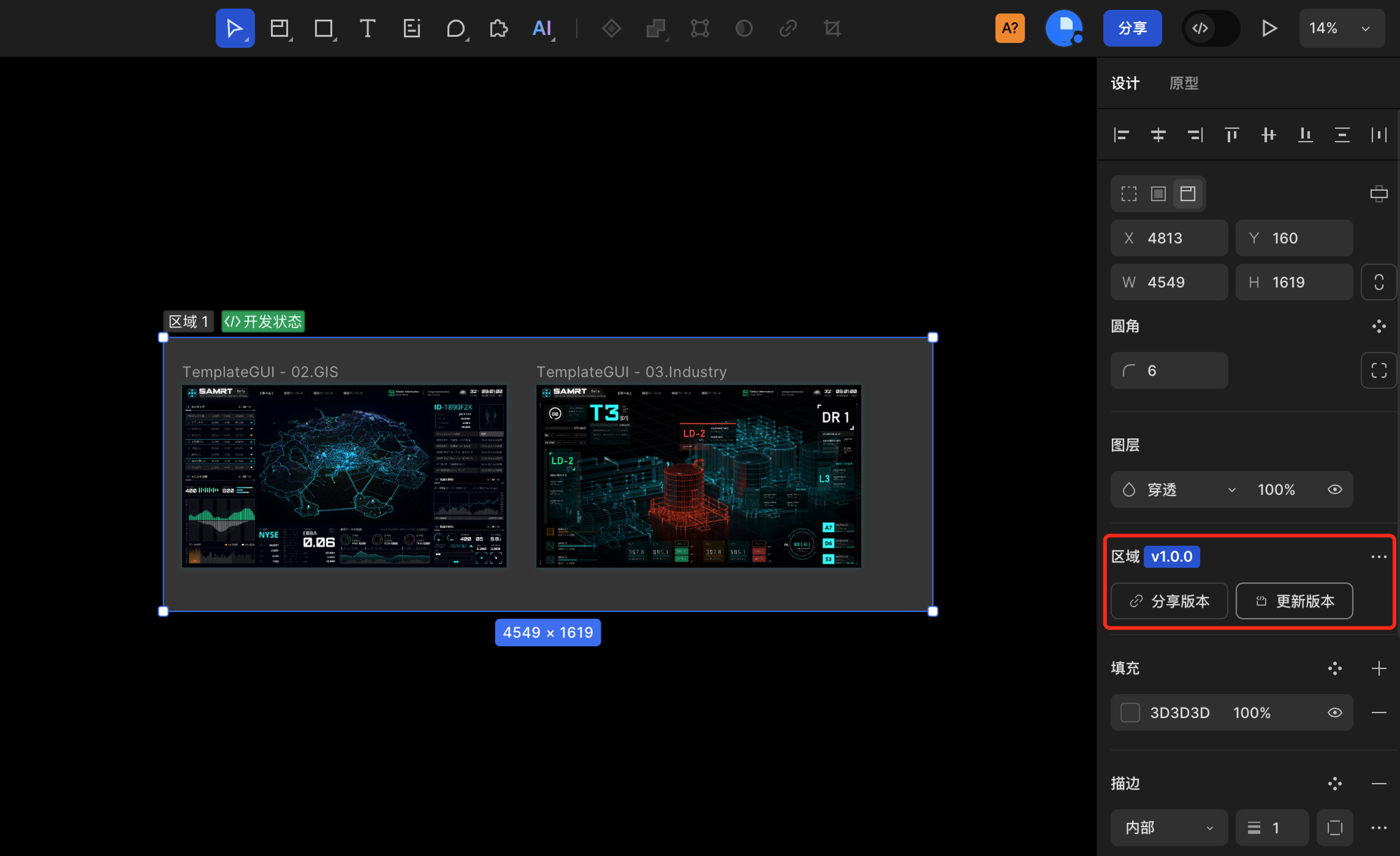Choose the frame container type
The image size is (1400, 856).
tap(1158, 194)
